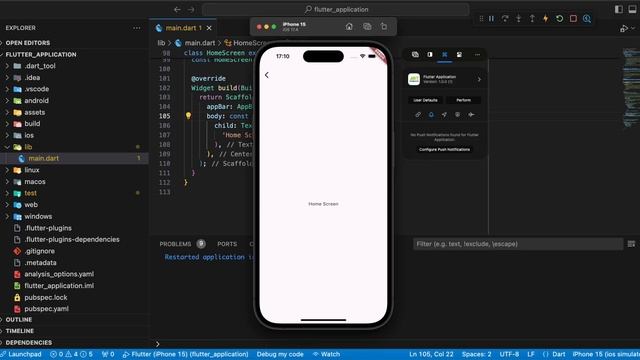Click the code minimap
This screenshot has height=360, width=640.
(x=631, y=88)
